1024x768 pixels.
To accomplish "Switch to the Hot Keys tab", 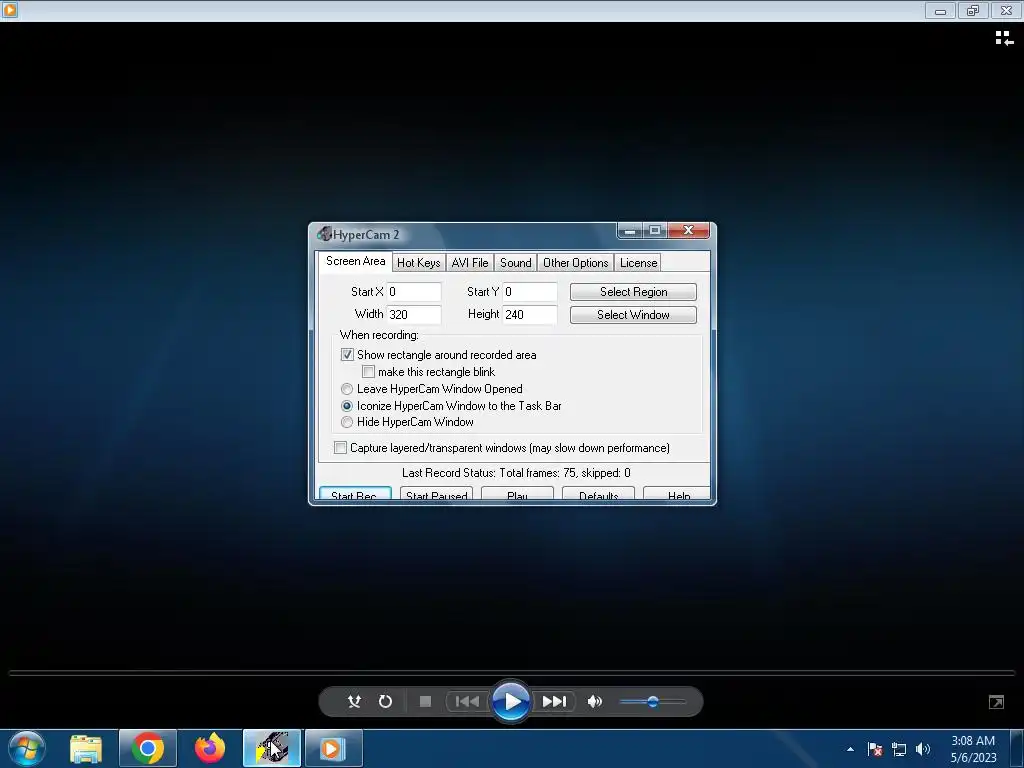I will tap(419, 263).
